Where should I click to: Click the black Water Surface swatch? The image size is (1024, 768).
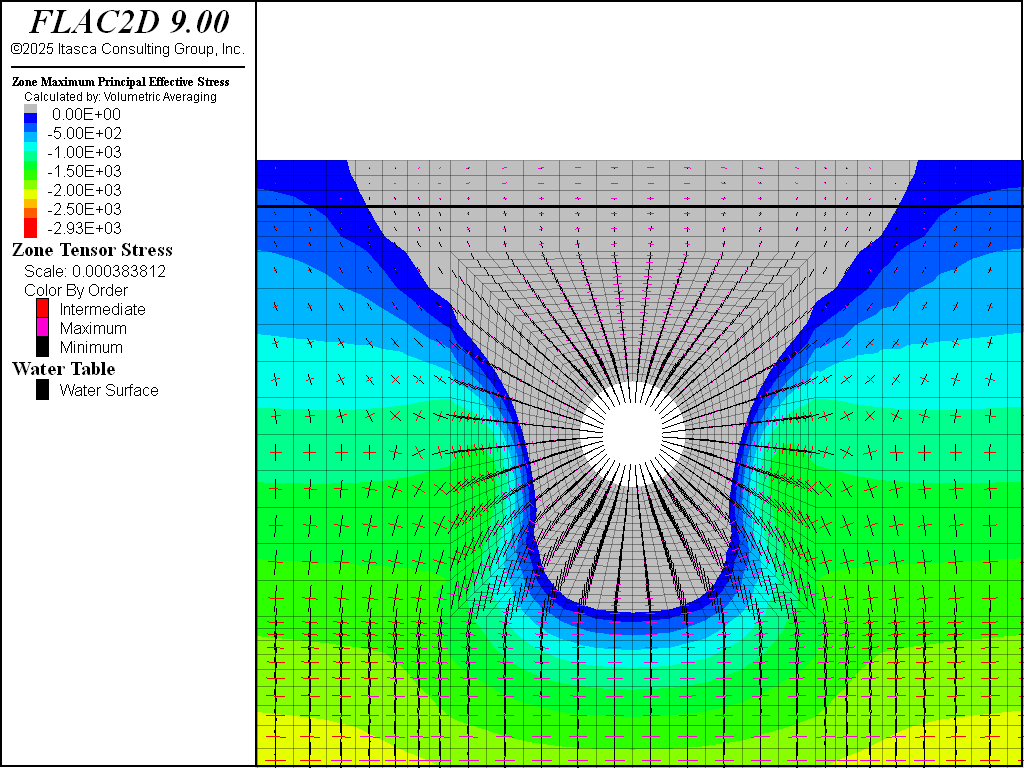[x=42, y=390]
